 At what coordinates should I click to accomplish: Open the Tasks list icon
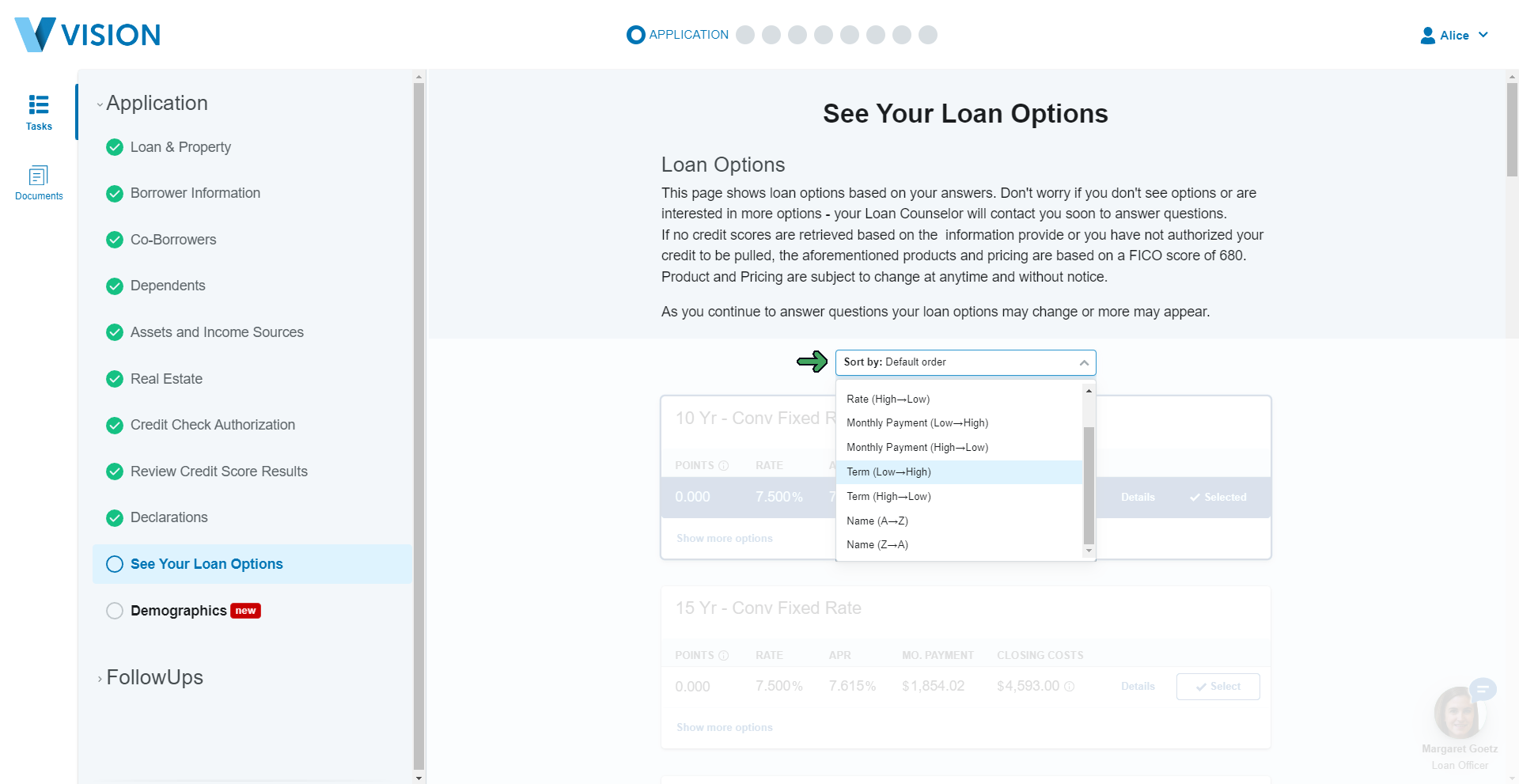coord(39,105)
